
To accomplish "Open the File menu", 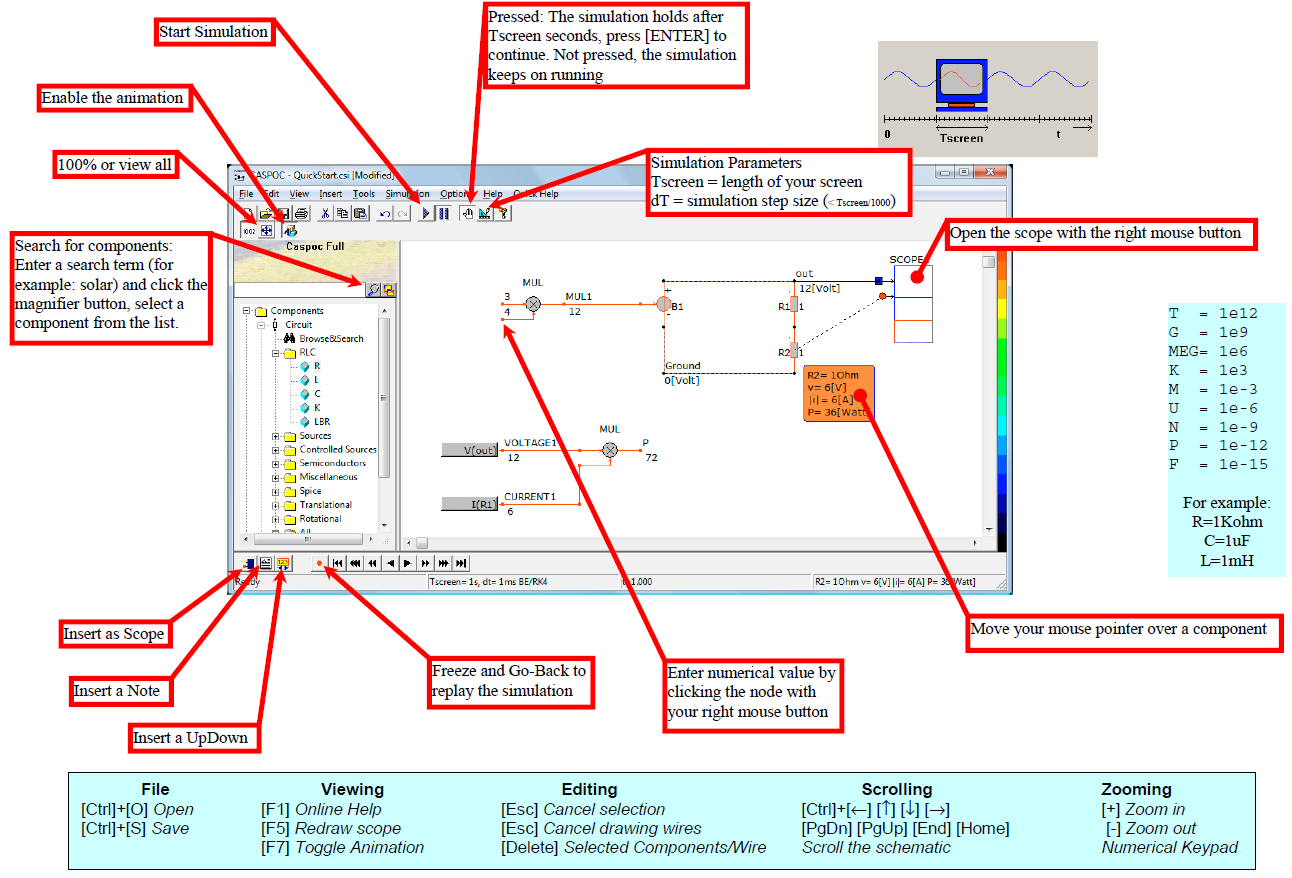I will 246,194.
